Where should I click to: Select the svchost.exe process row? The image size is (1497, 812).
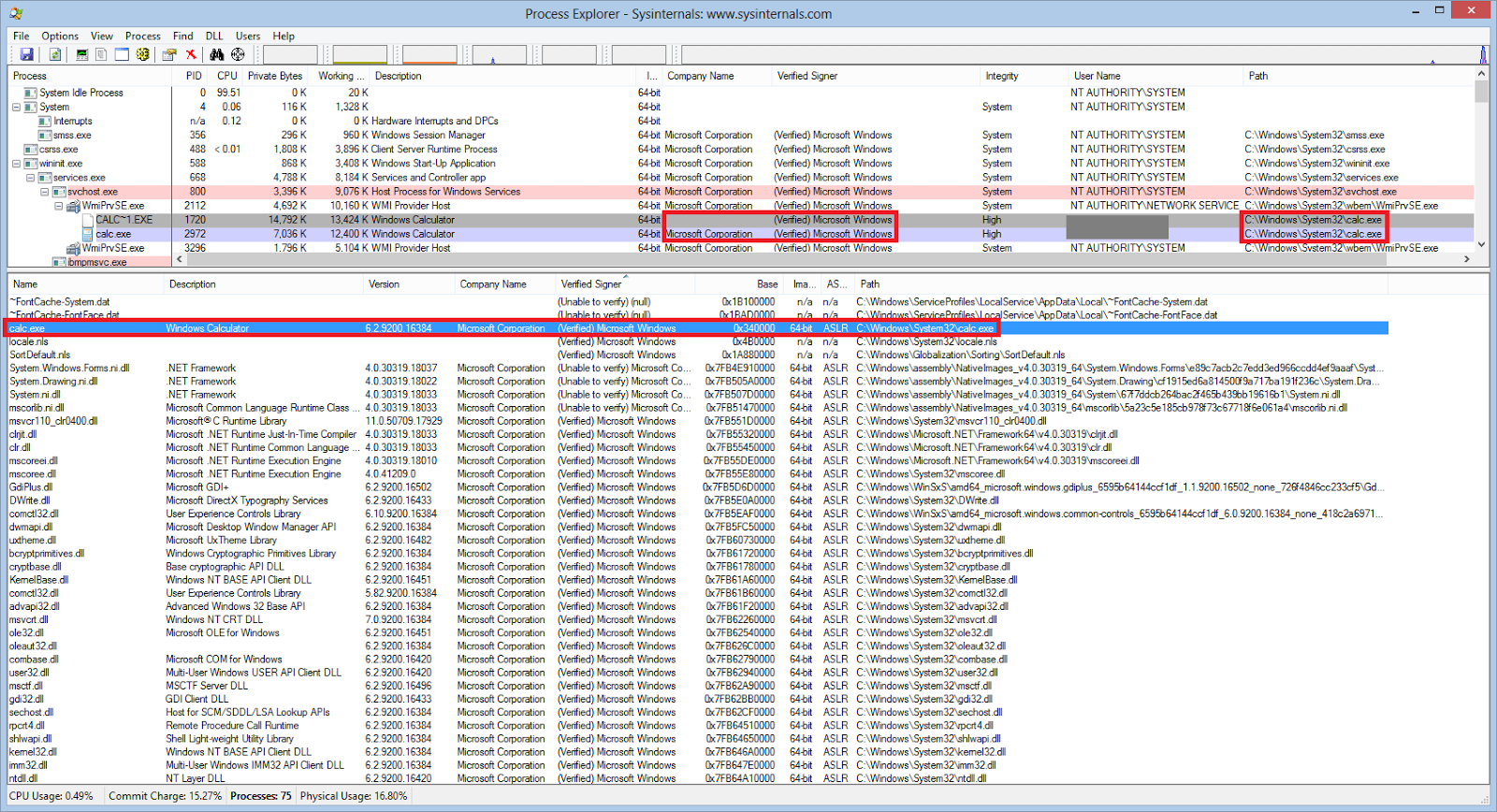click(741, 191)
